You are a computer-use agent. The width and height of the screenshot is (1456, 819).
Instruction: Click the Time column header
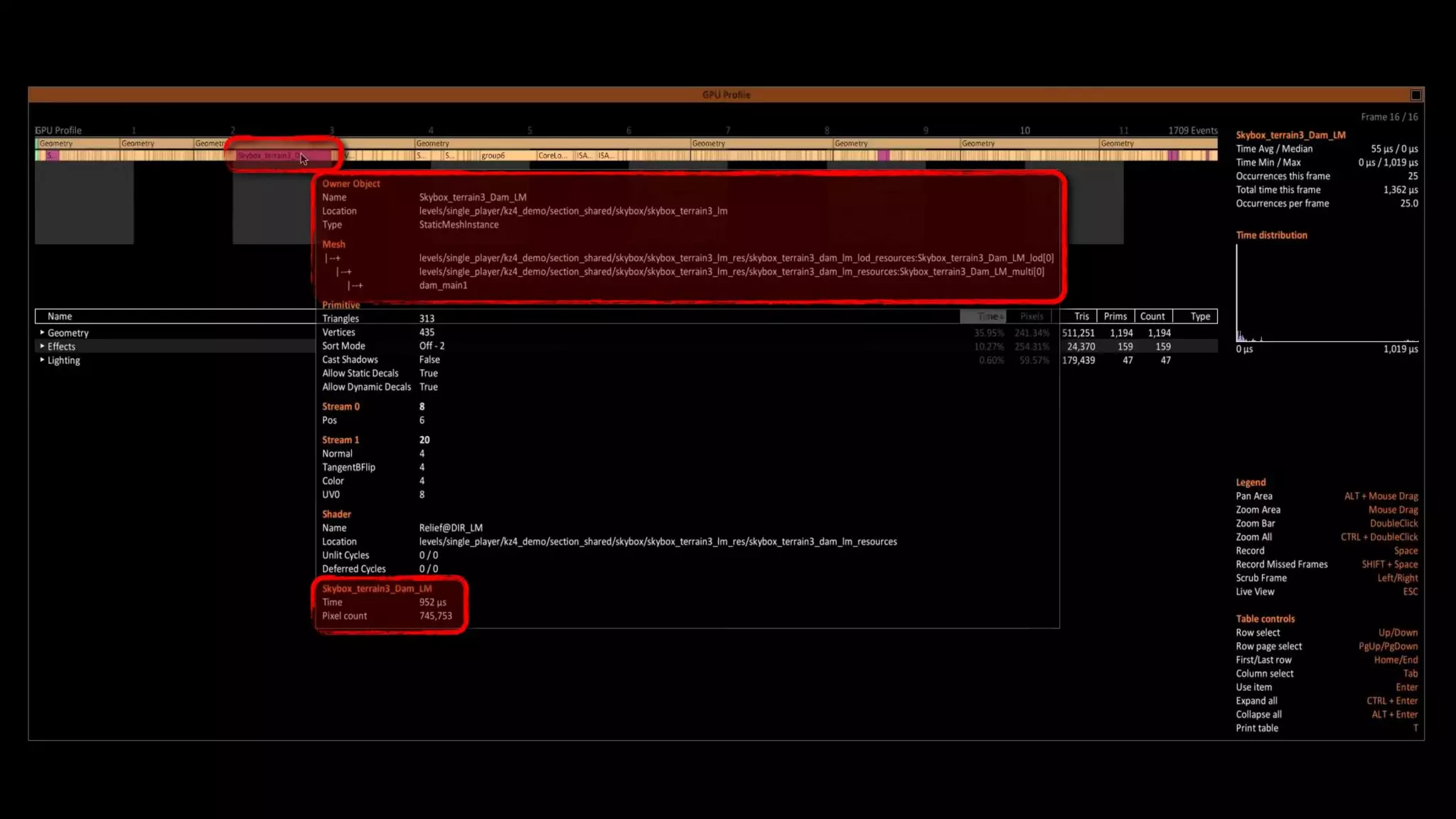pos(988,316)
